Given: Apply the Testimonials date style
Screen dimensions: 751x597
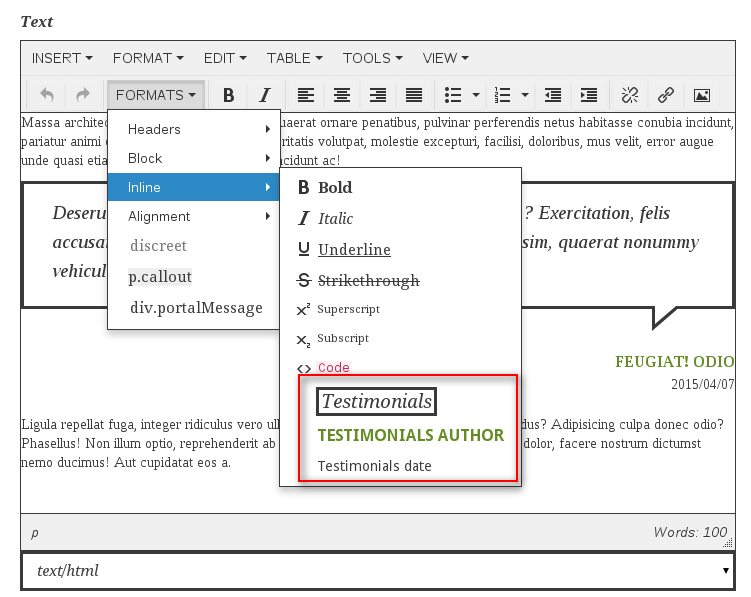Looking at the screenshot, I should point(375,466).
